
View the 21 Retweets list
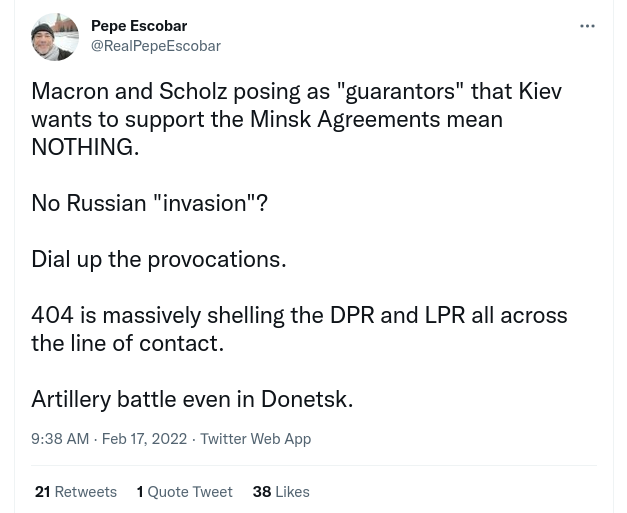pyautogui.click(x=76, y=491)
